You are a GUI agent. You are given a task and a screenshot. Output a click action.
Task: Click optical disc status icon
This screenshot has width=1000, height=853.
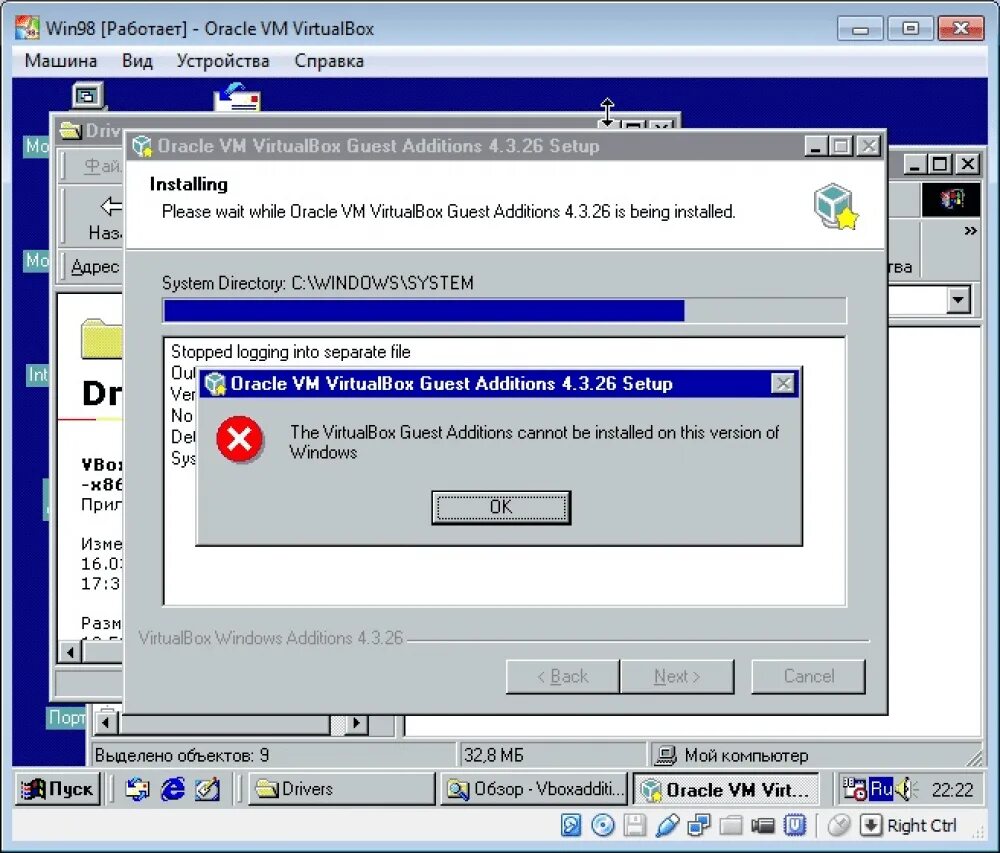pos(603,825)
